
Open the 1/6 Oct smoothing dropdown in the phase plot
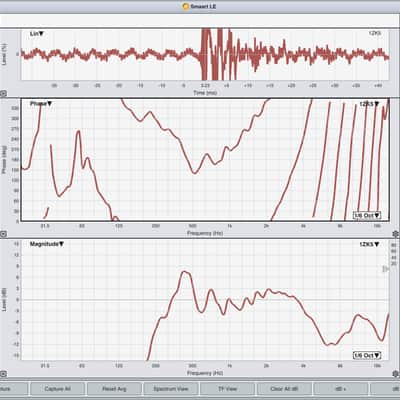pyautogui.click(x=367, y=215)
